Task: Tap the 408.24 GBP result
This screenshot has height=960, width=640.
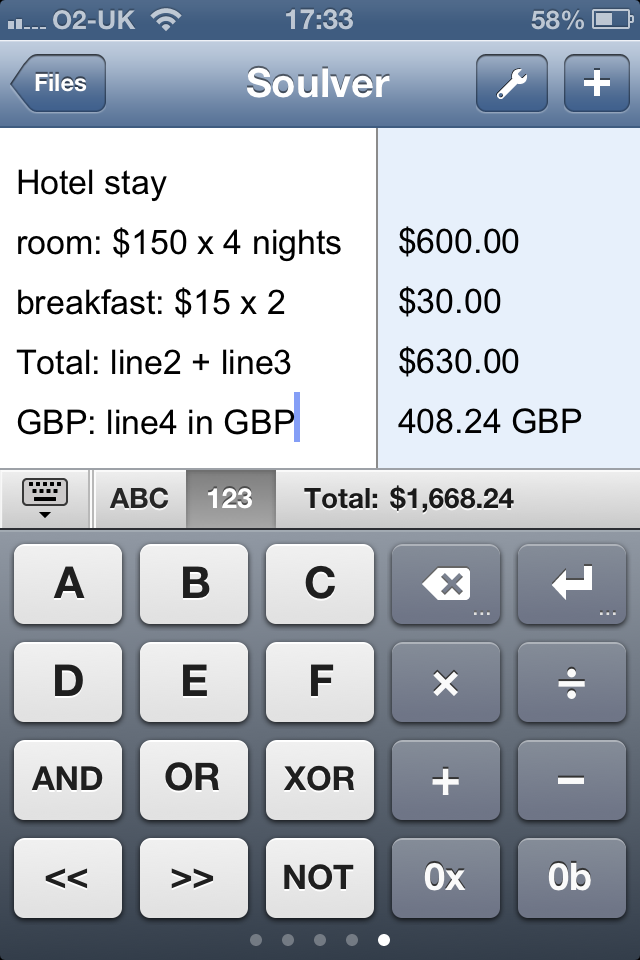Action: click(x=489, y=421)
